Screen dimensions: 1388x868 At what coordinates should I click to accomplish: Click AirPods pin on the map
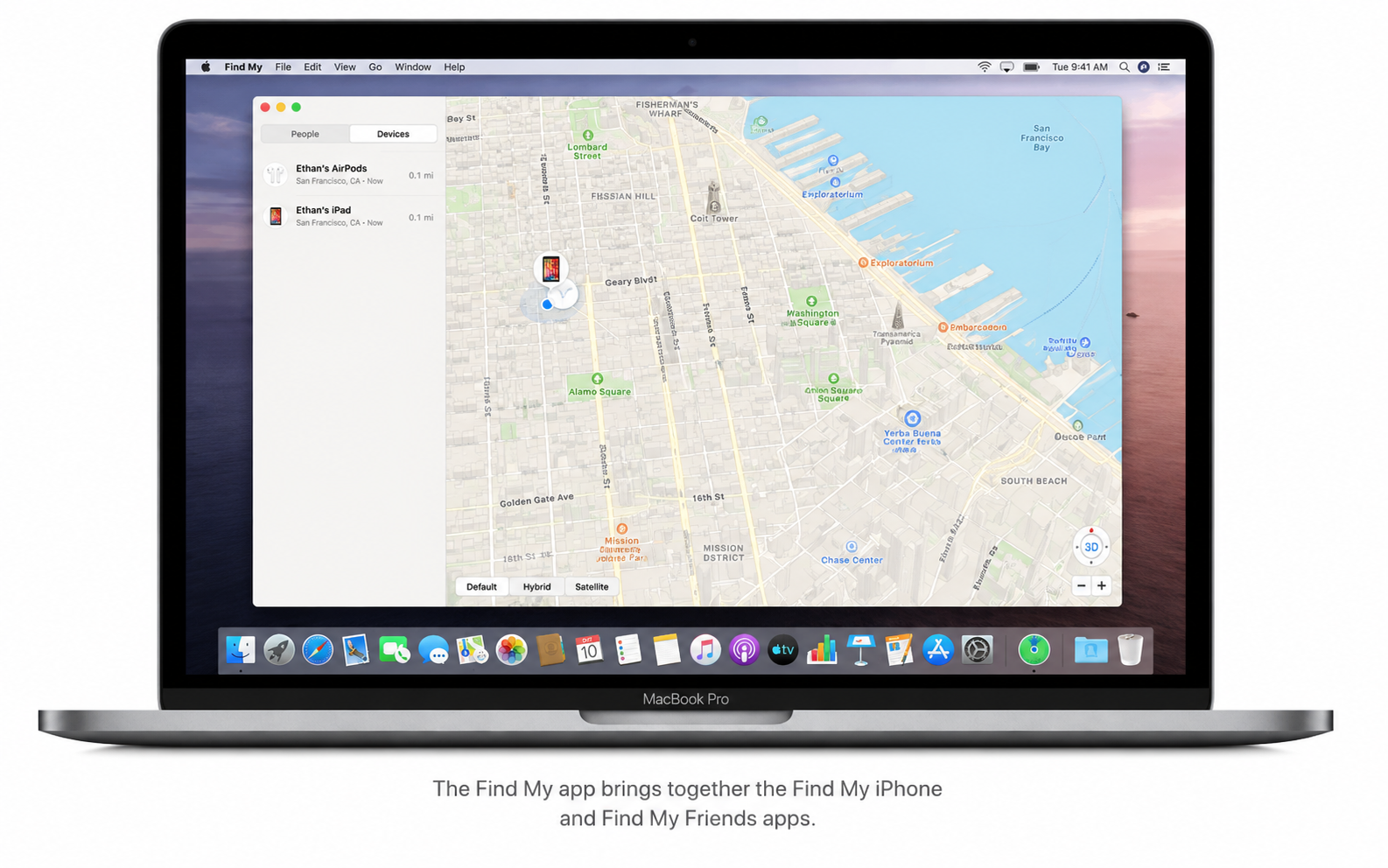coord(565,294)
